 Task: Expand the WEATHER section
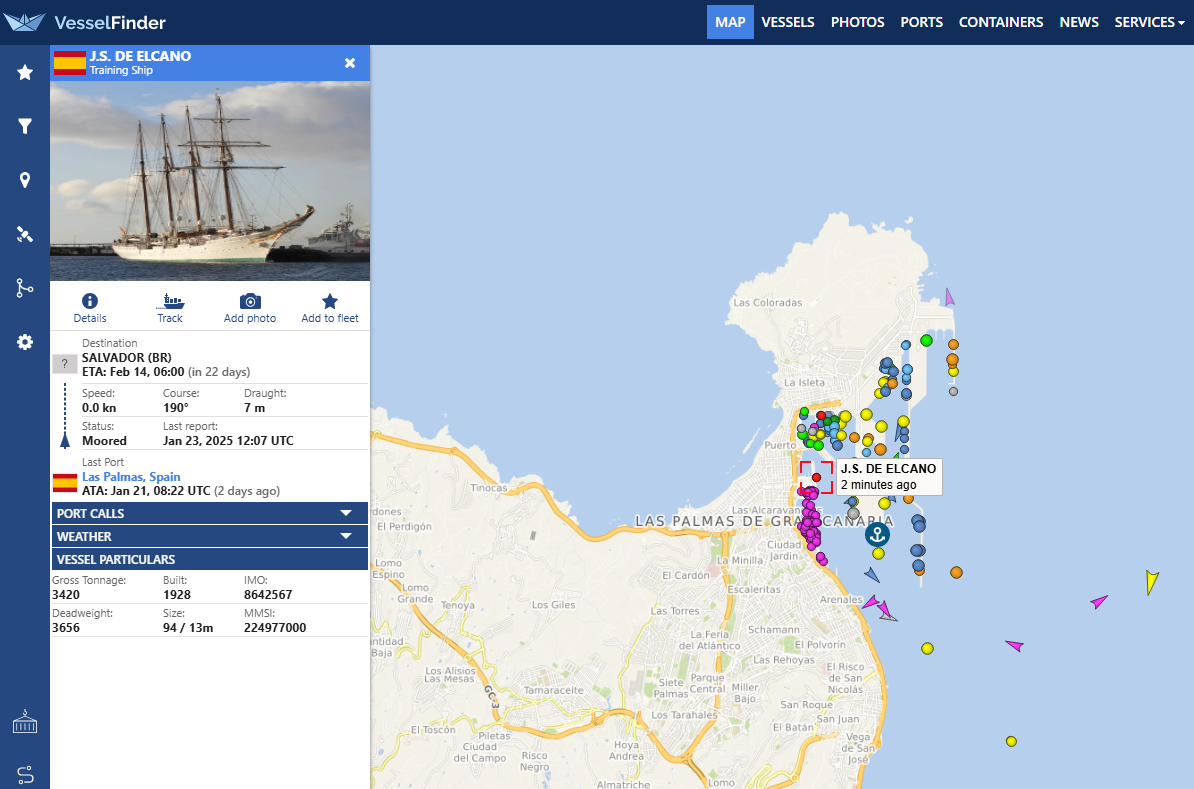click(209, 536)
